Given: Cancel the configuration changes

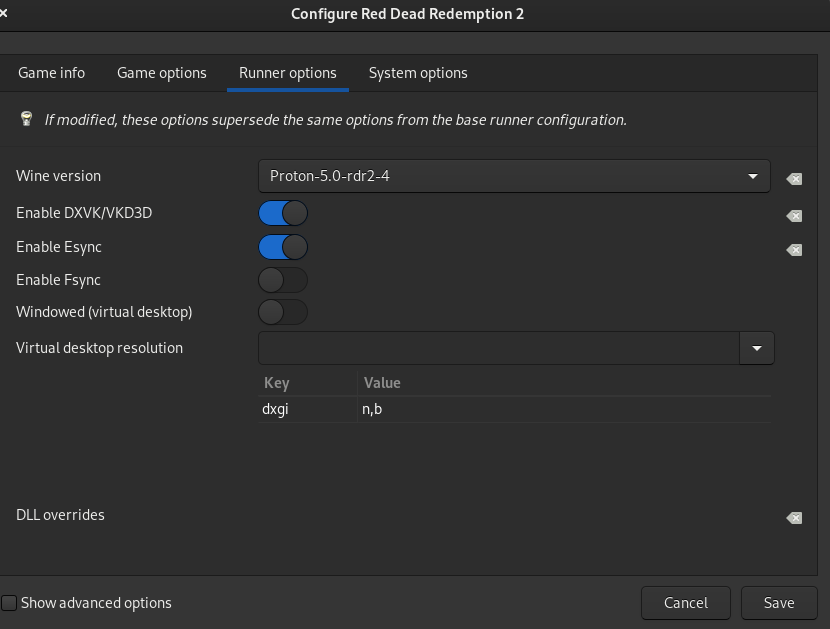Looking at the screenshot, I should (685, 603).
